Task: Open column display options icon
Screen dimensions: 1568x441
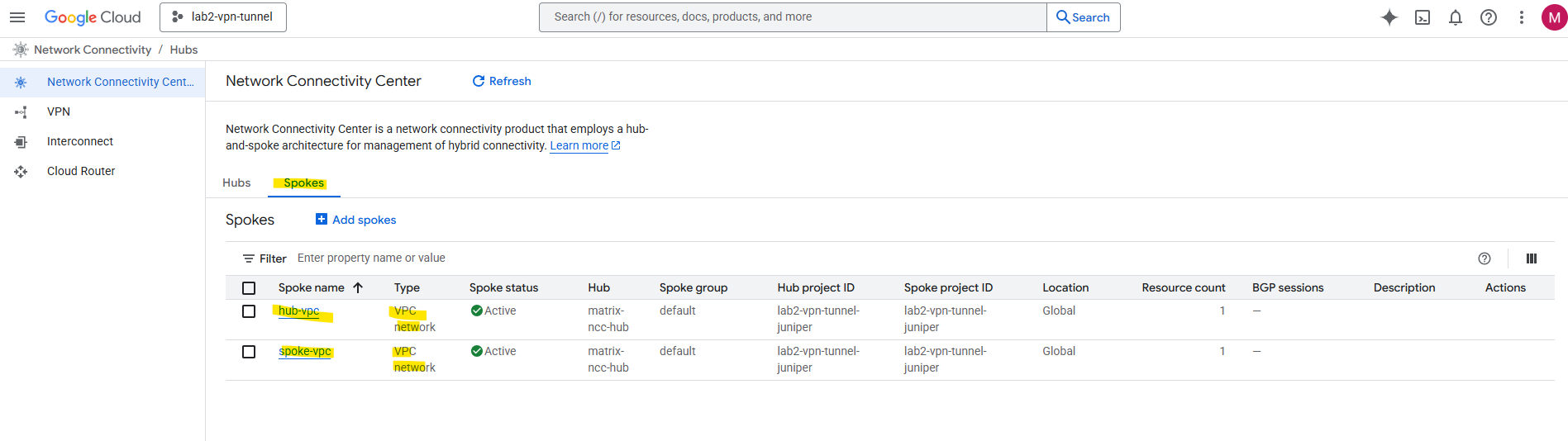Action: (1531, 258)
